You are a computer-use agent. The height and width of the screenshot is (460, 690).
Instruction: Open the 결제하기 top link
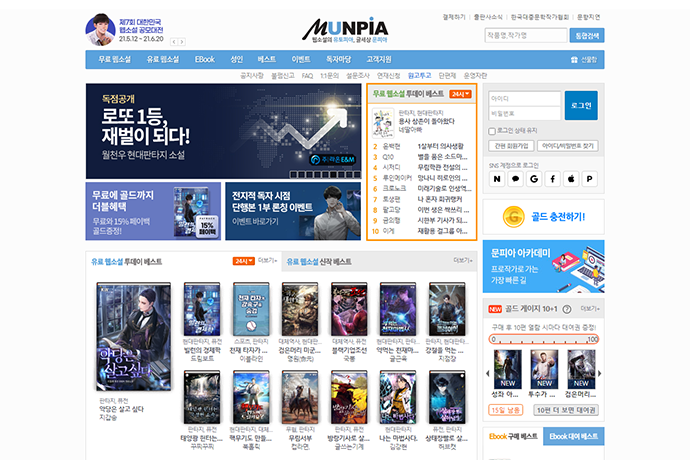(454, 17)
